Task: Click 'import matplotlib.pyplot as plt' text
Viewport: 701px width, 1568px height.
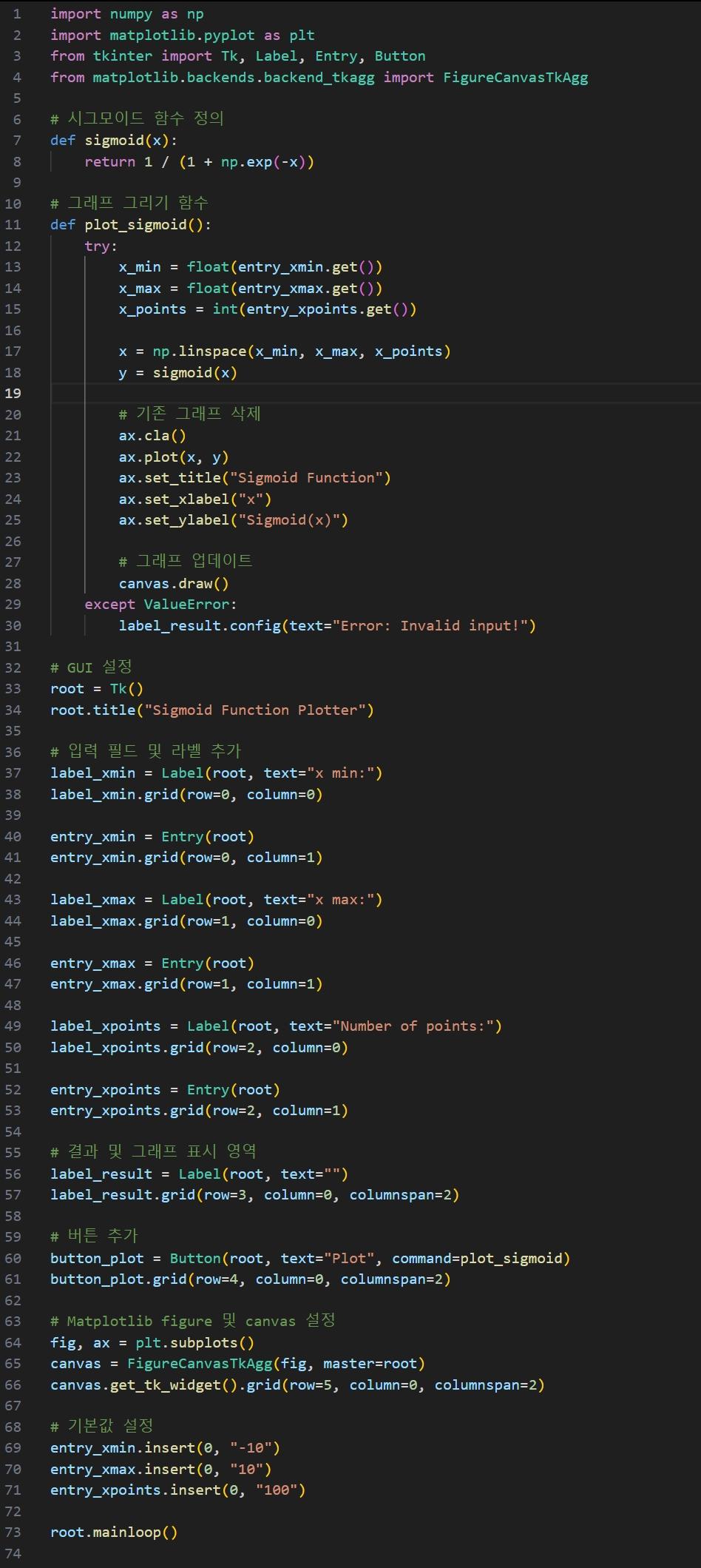Action: pos(183,35)
